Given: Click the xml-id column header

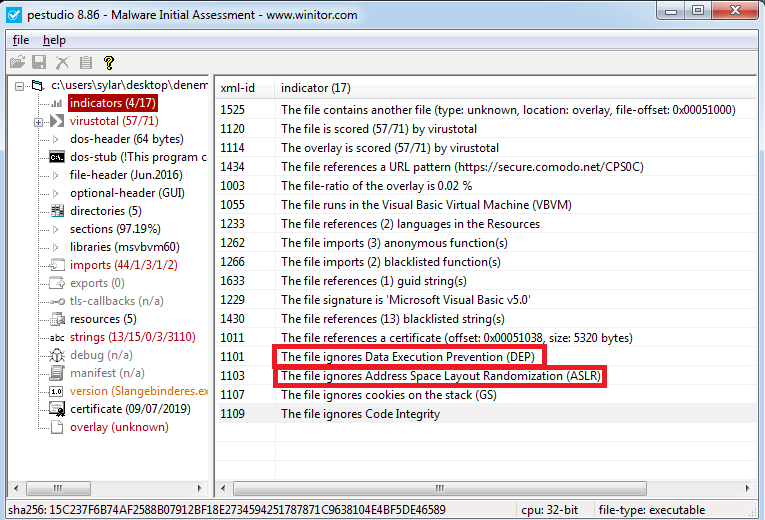Looking at the screenshot, I should (245, 88).
